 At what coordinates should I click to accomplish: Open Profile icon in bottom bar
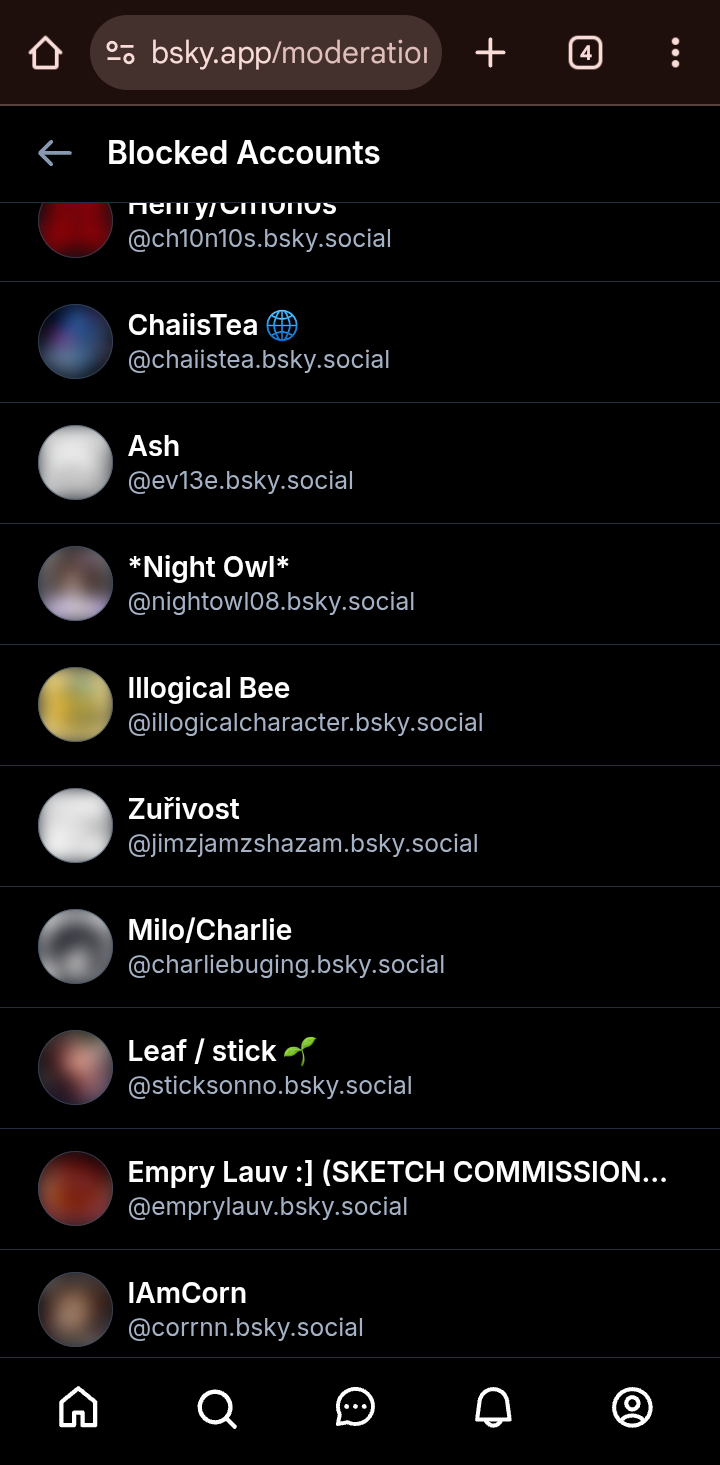632,1407
